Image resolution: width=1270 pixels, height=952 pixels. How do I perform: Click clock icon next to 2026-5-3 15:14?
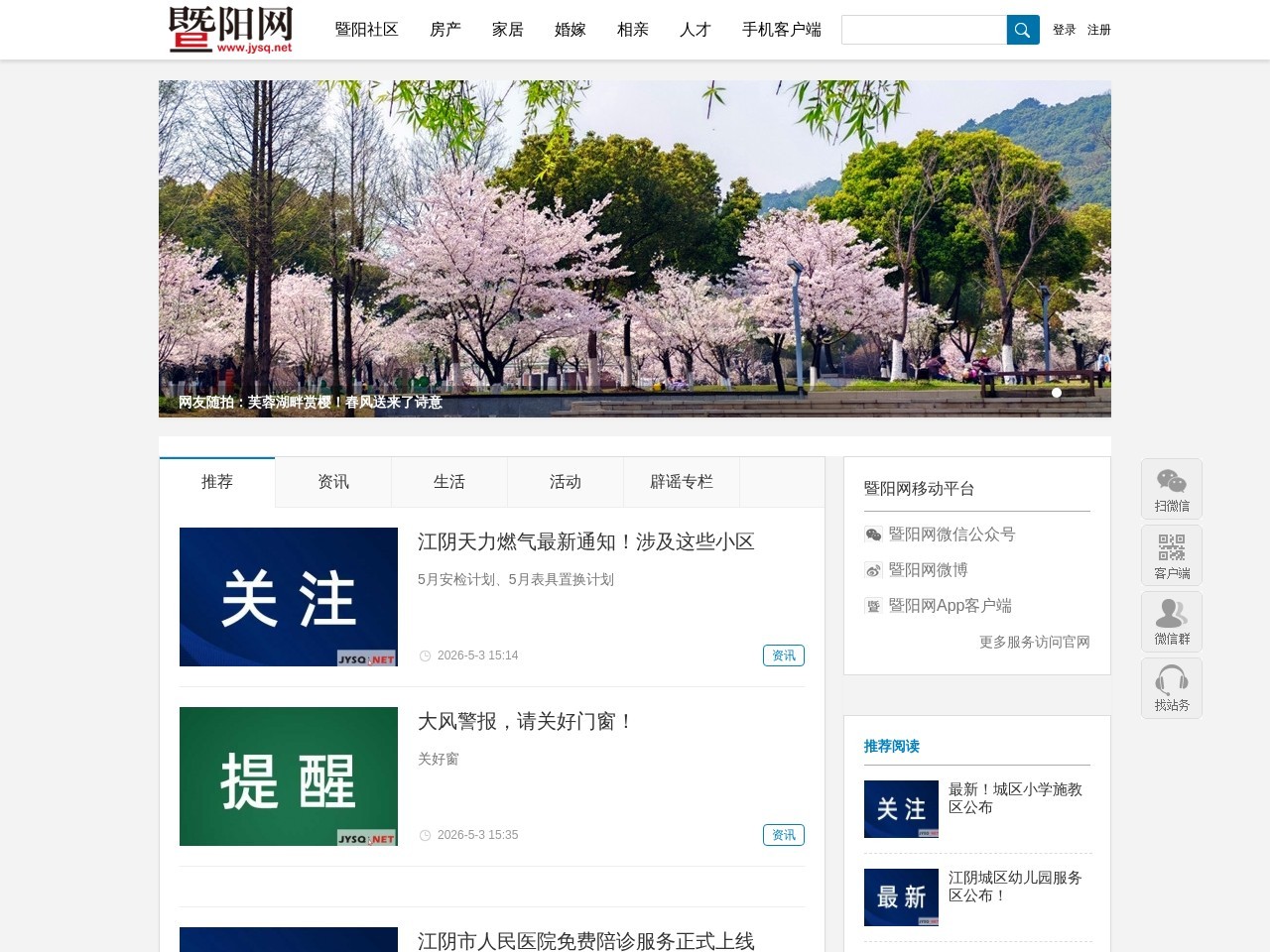click(425, 655)
